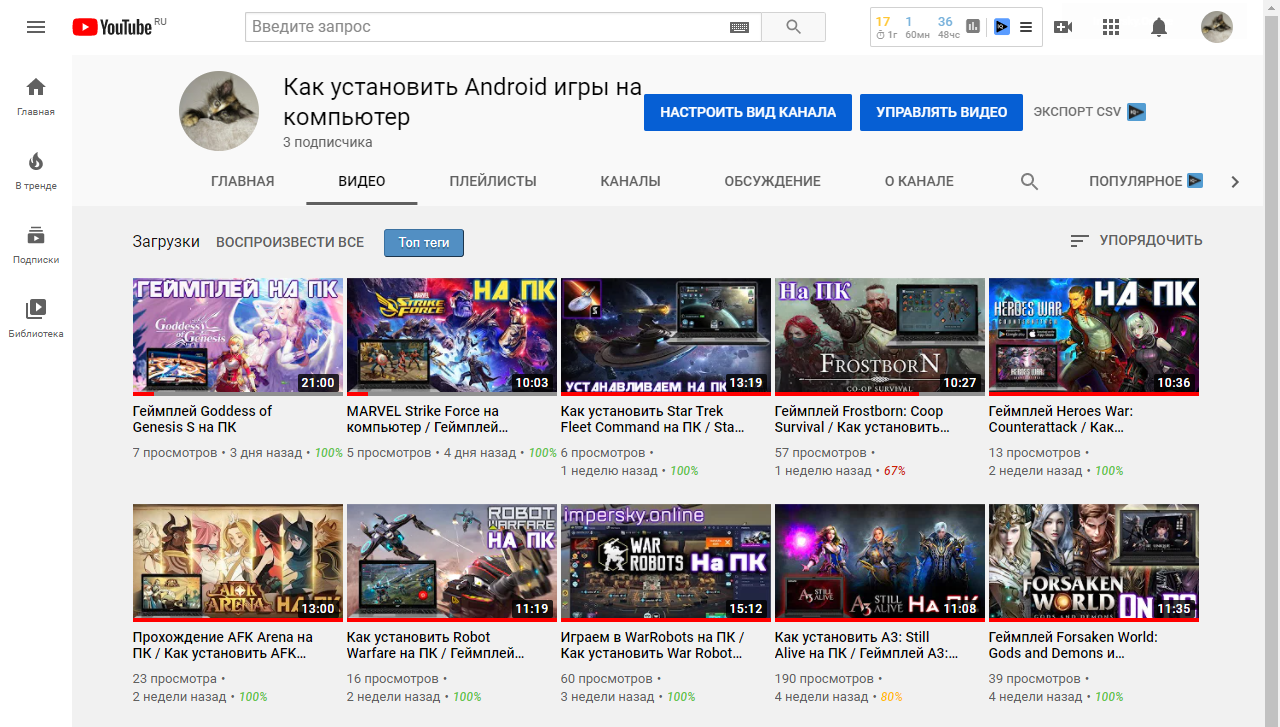
Task: Open War Robots video thumbnail
Action: (666, 563)
